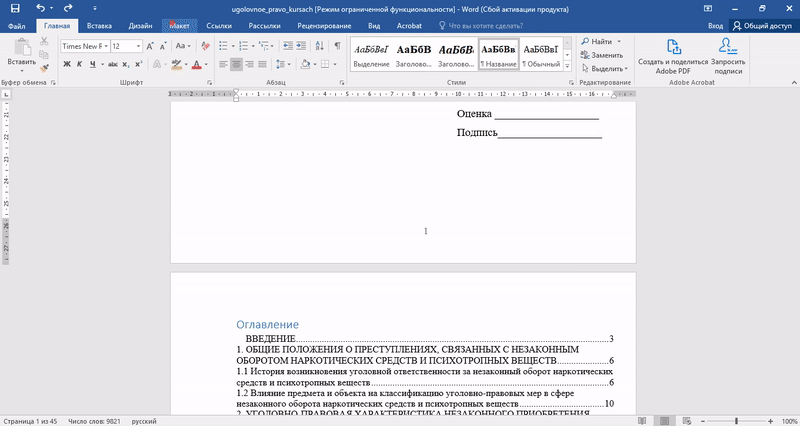800x426 pixels.
Task: Increase font size with large A
Action: coord(150,46)
